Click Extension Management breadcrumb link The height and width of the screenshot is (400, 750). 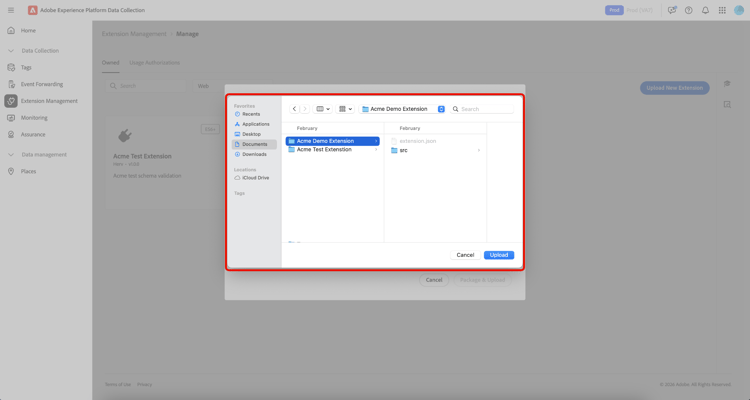coord(134,34)
